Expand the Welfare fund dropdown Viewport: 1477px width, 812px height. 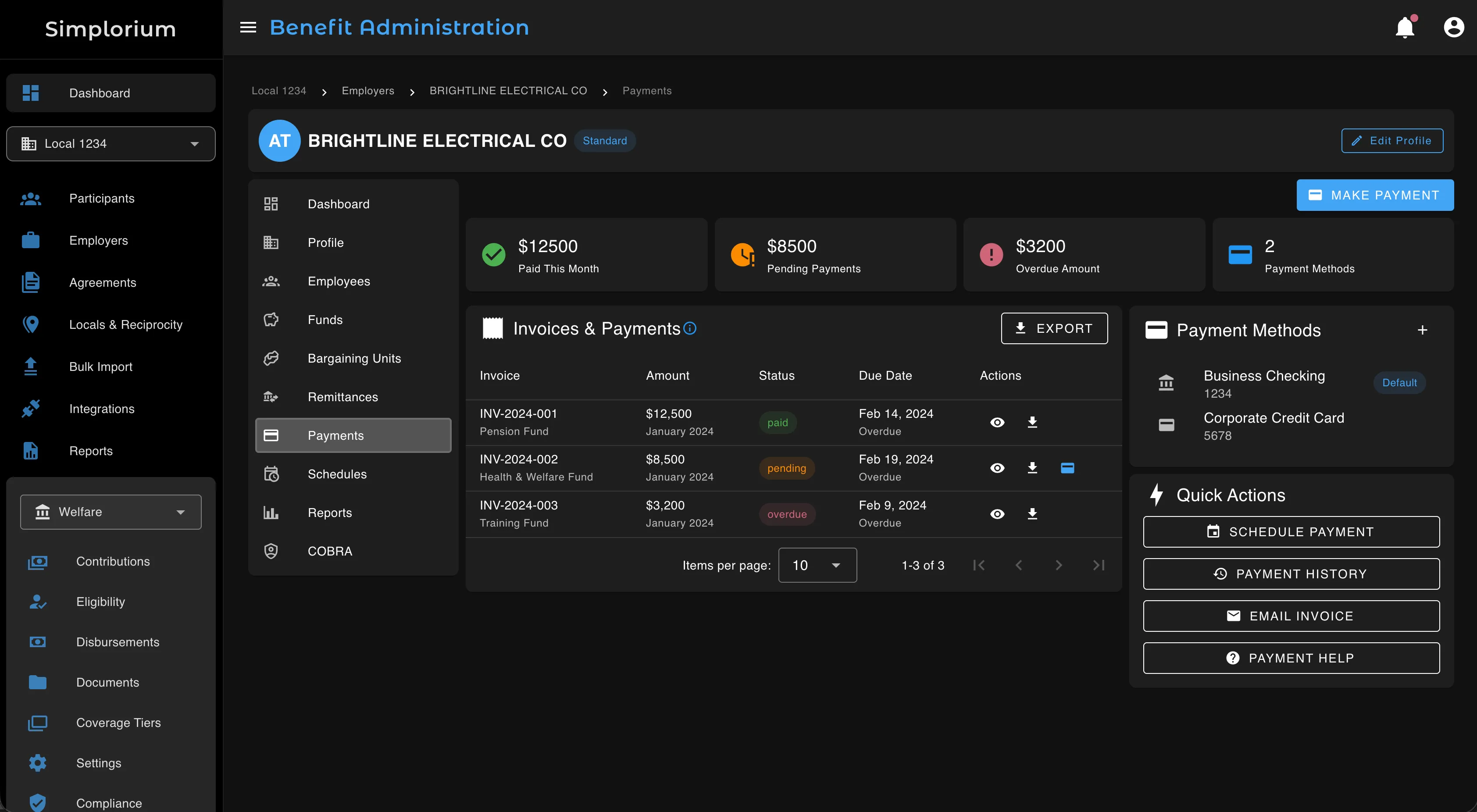point(181,512)
